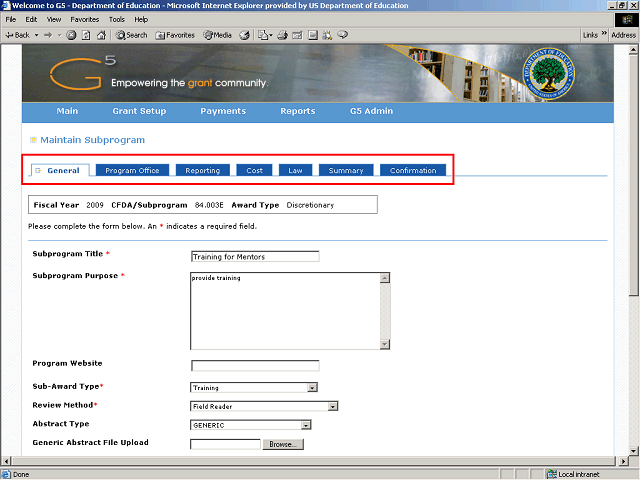Open the File menu
This screenshot has height=480, width=640.
click(11, 19)
